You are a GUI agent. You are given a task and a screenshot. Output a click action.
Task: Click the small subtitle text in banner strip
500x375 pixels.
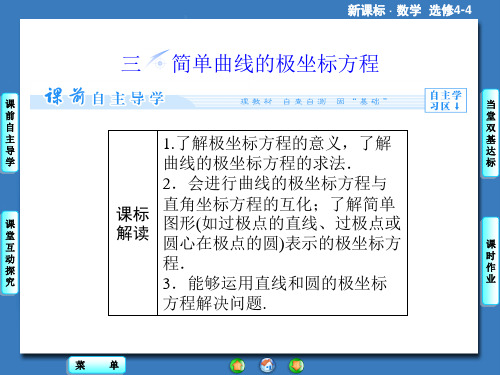(313, 101)
